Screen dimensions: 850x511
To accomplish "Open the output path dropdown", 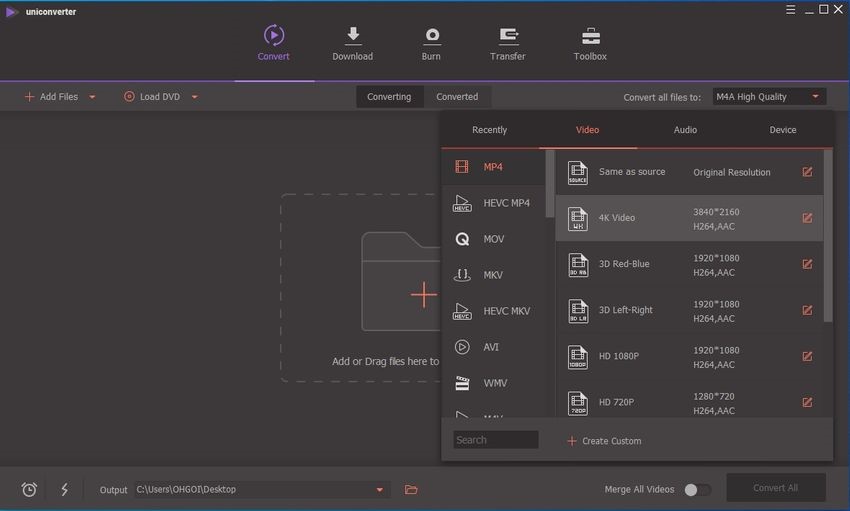I will point(379,489).
